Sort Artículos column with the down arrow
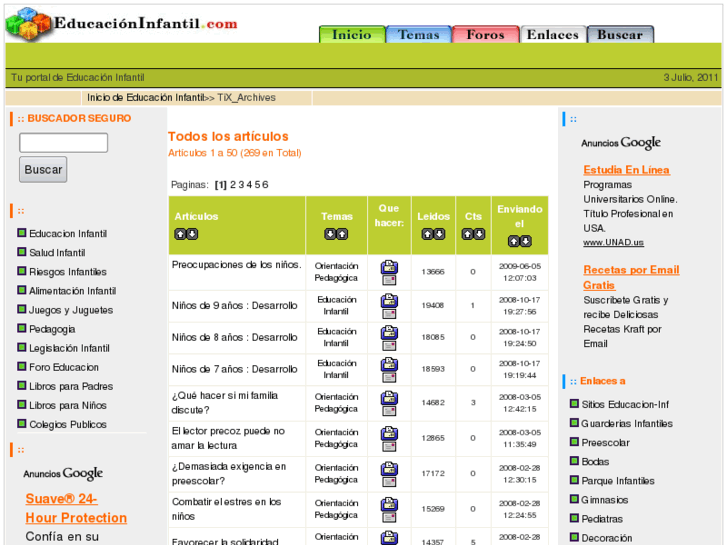This screenshot has width=727, height=545. (x=192, y=234)
